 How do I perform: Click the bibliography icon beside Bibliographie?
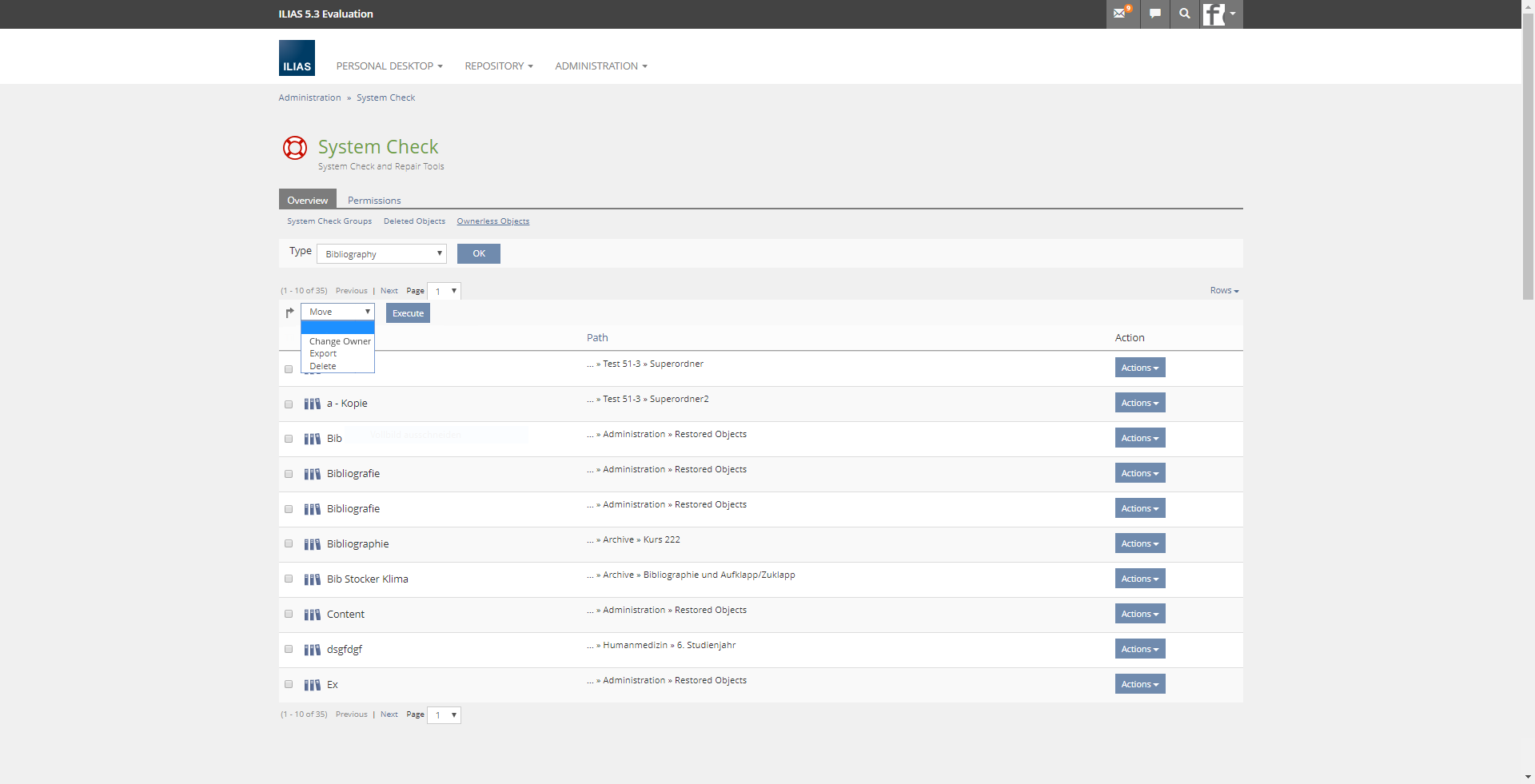pos(312,544)
